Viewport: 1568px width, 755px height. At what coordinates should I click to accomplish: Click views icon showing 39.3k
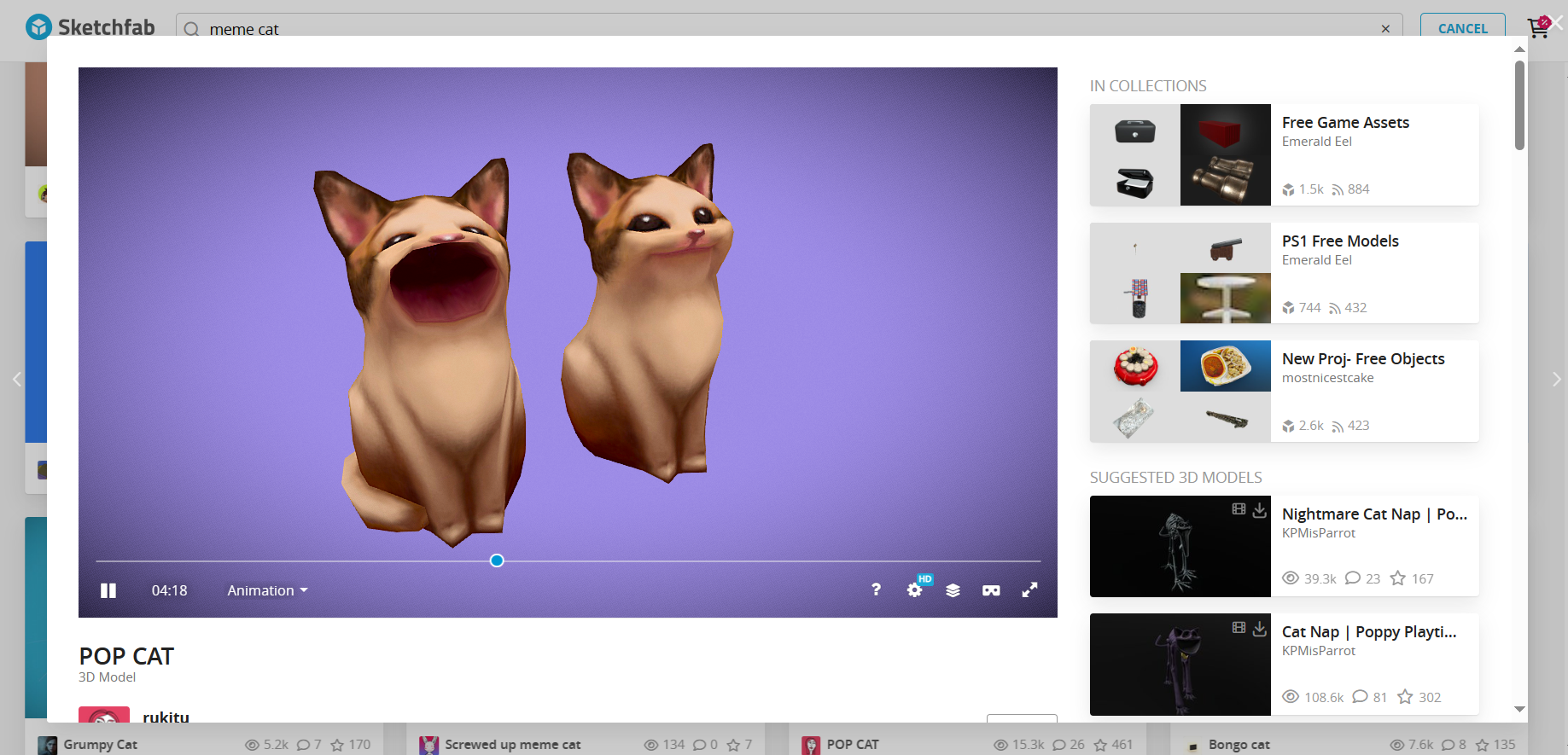pyautogui.click(x=1291, y=578)
